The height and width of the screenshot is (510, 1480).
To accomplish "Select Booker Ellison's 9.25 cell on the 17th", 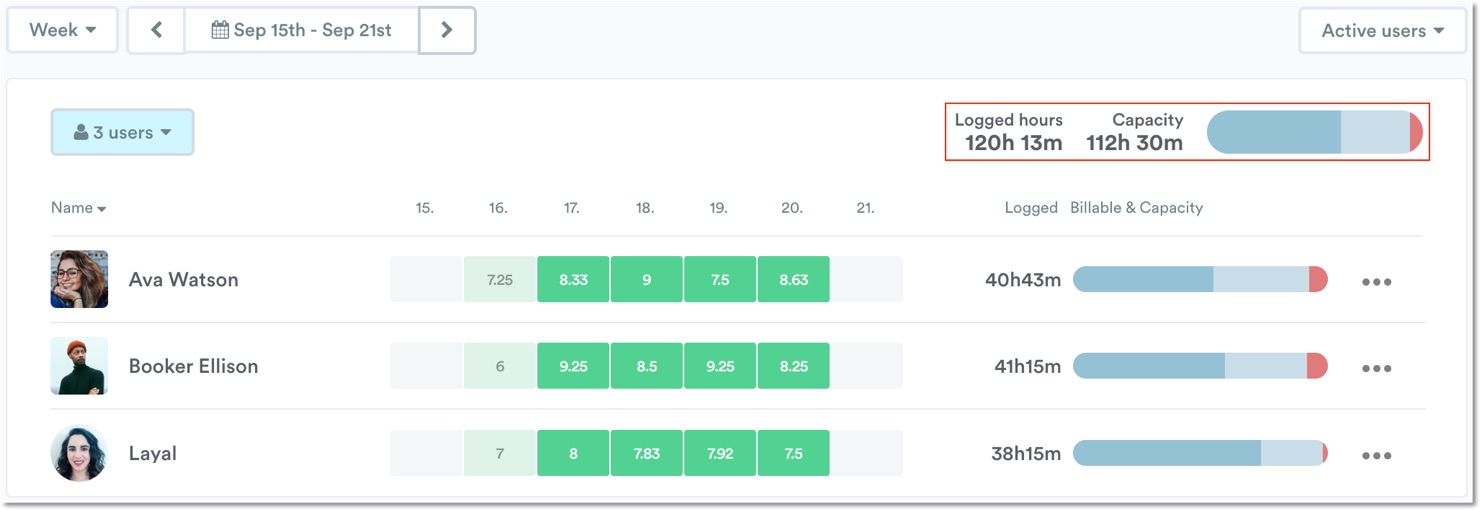I will [573, 366].
